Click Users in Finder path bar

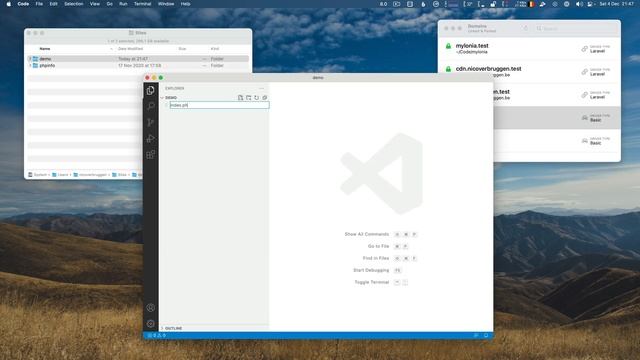point(60,175)
